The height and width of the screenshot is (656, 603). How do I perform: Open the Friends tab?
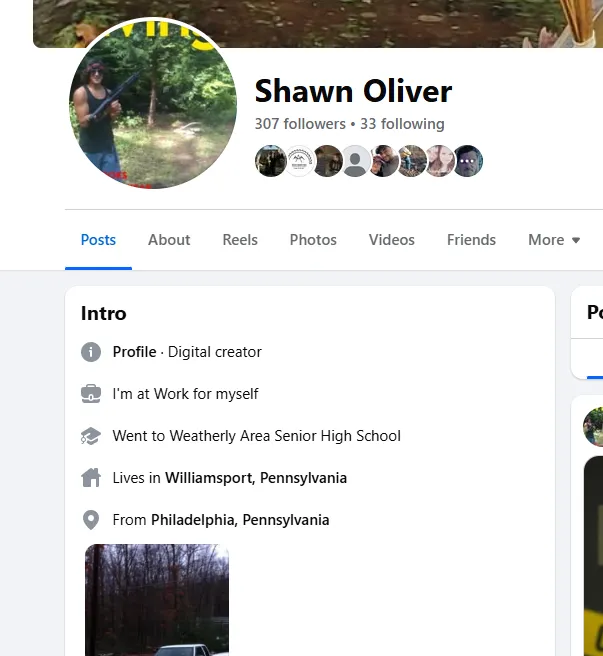[x=471, y=240]
